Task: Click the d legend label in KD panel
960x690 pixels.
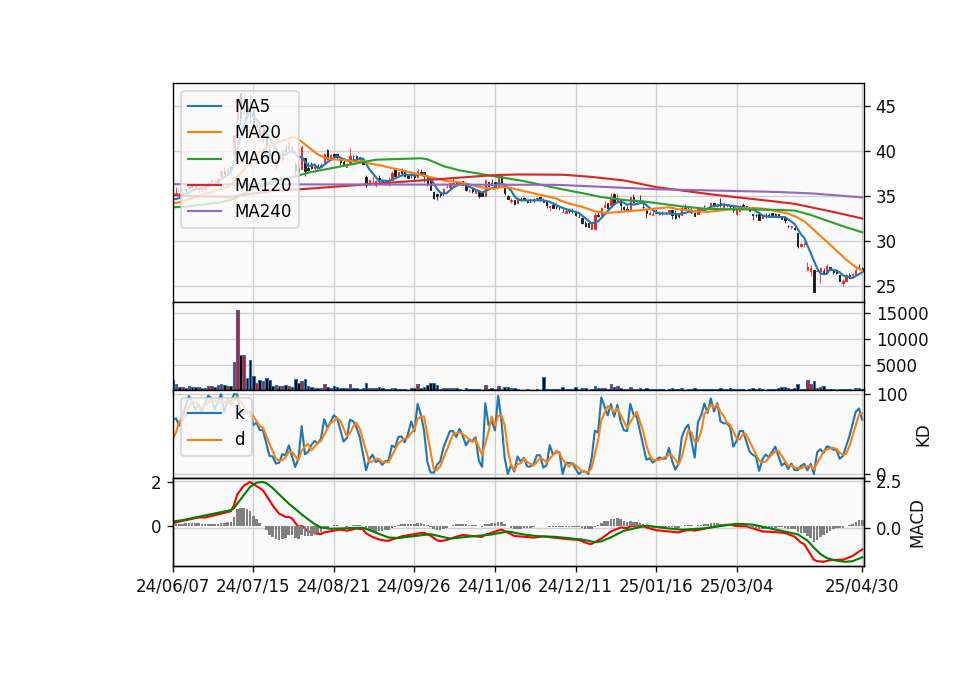Action: [x=239, y=439]
